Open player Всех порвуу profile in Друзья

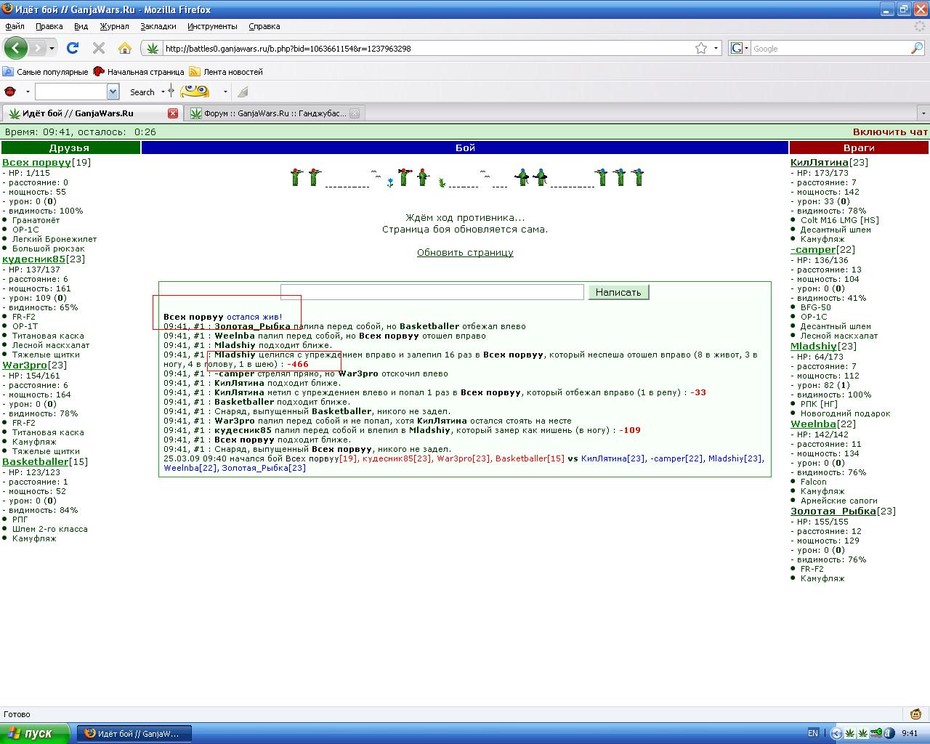tap(36, 162)
